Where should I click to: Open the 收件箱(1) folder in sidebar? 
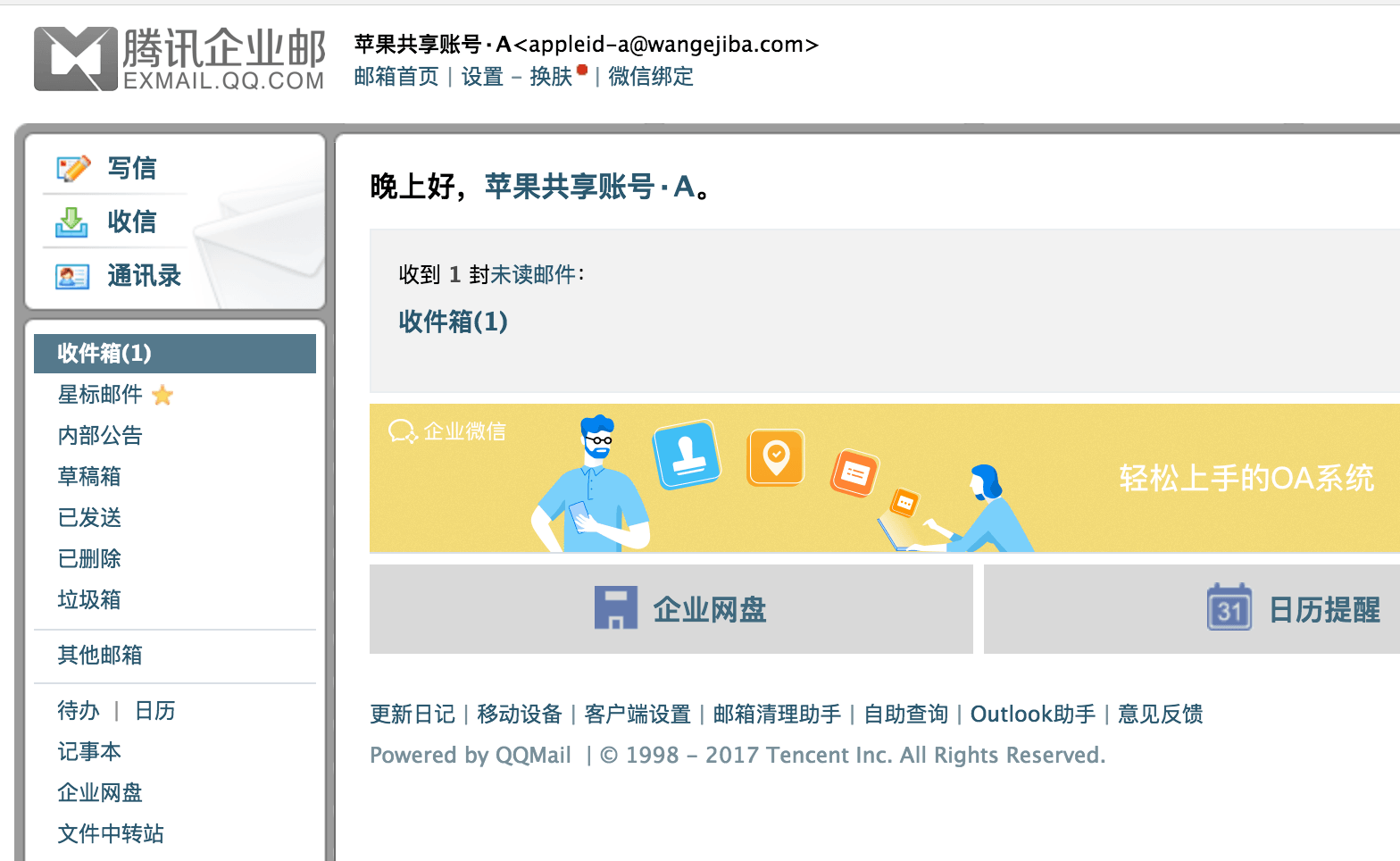104,354
